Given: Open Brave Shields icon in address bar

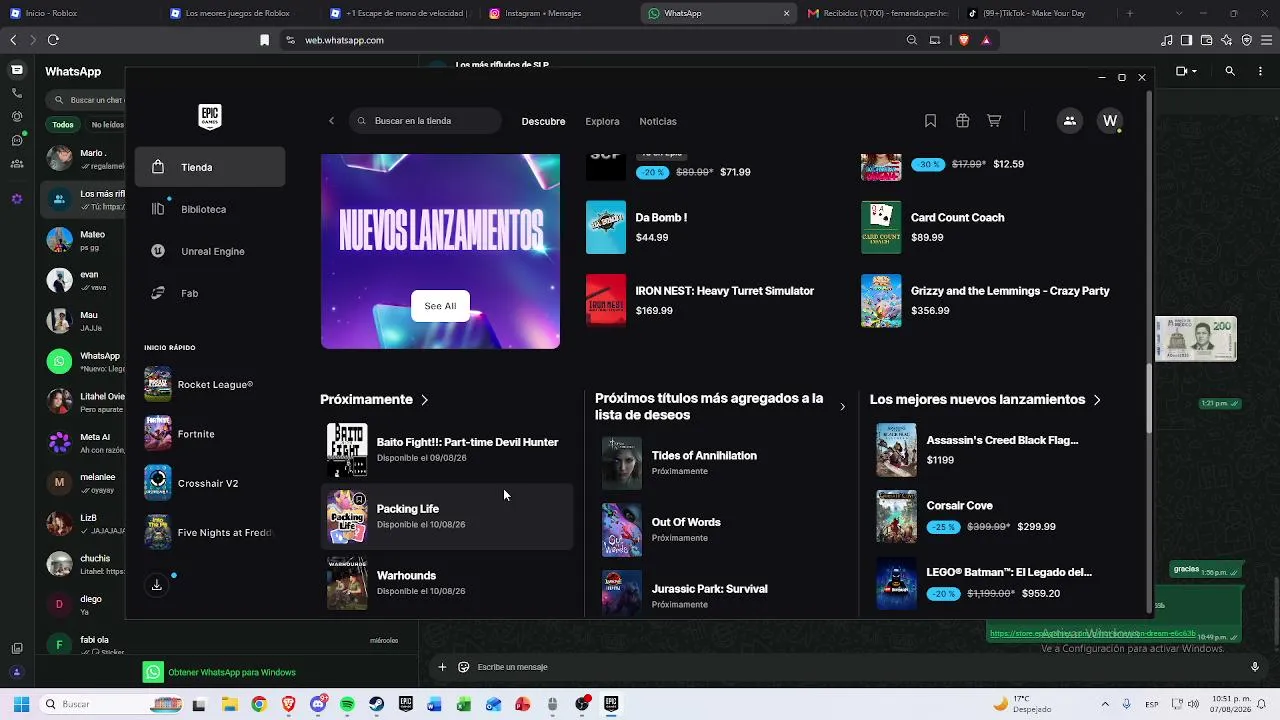Looking at the screenshot, I should tap(964, 40).
